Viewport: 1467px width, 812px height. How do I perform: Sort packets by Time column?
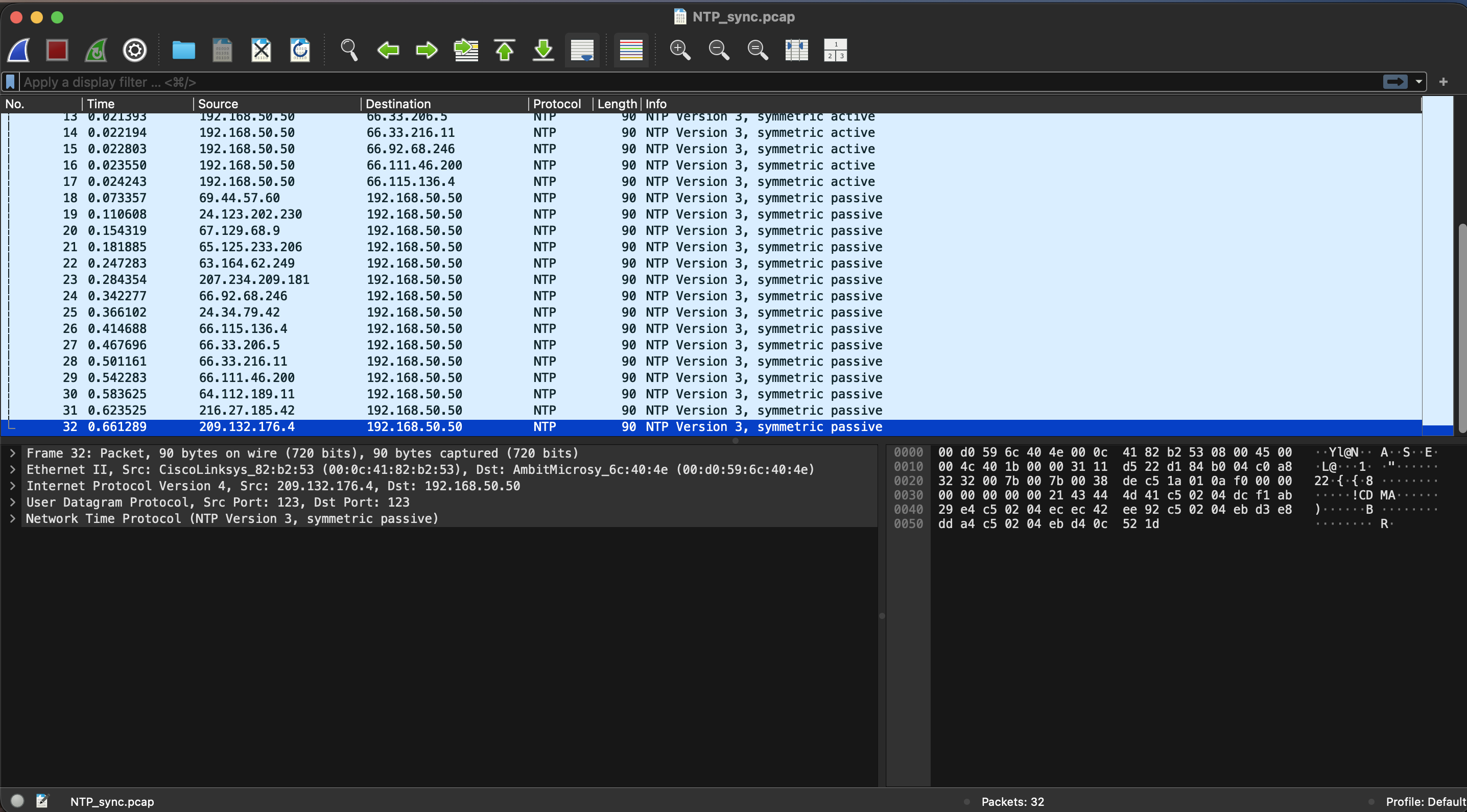click(x=138, y=104)
